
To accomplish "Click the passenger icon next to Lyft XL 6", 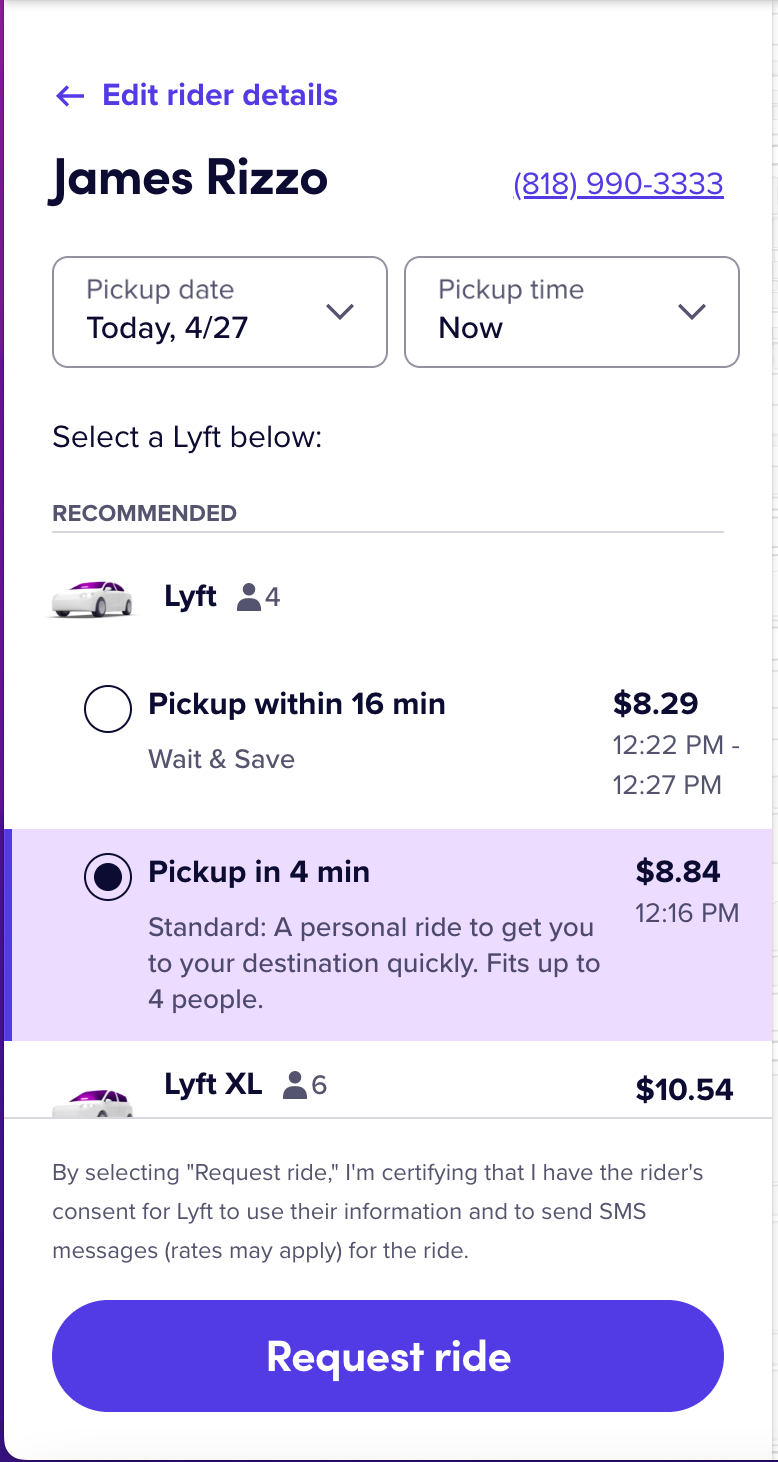I will (295, 1085).
